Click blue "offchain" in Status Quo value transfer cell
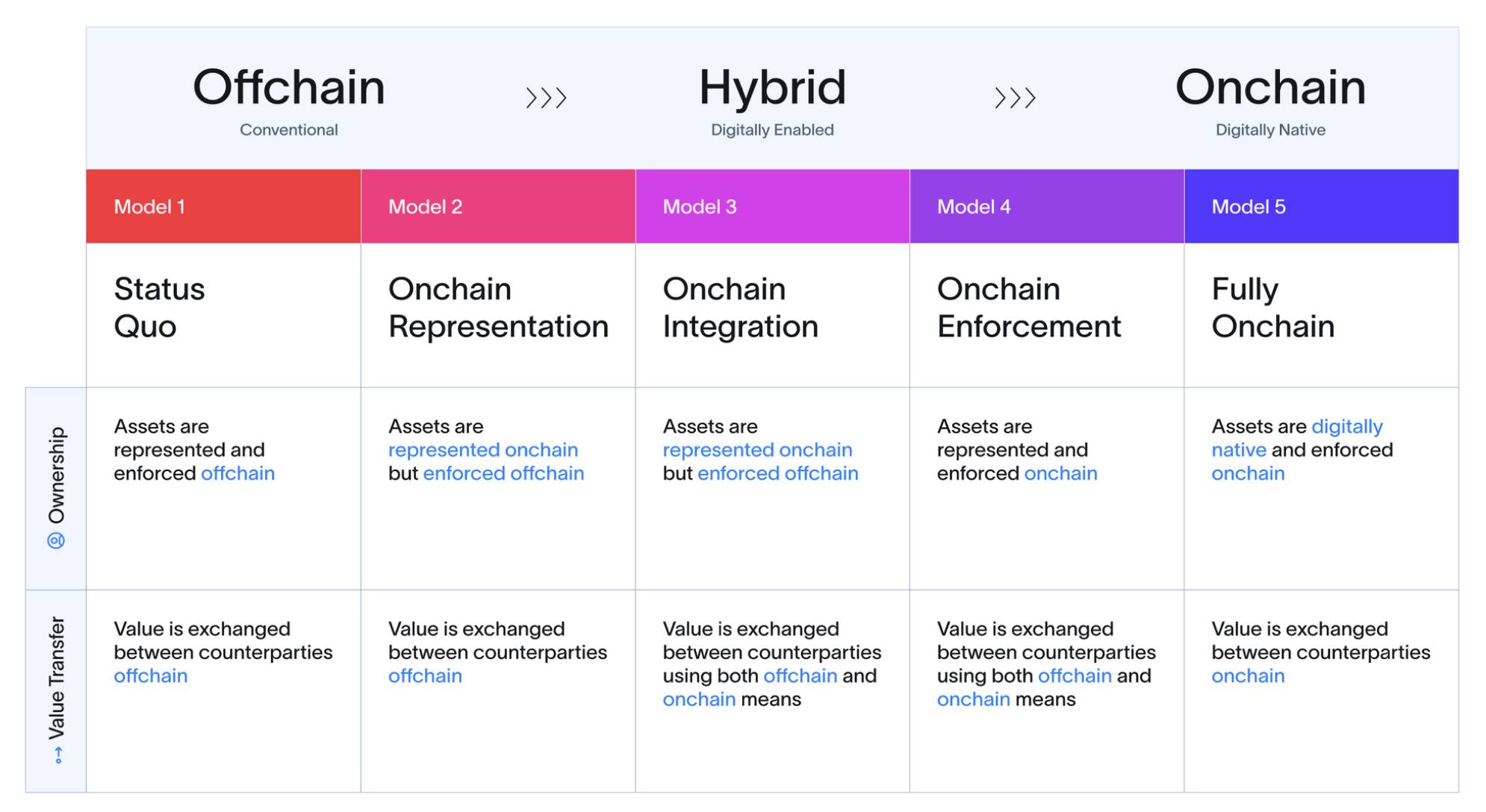The width and height of the screenshot is (1486, 812). [150, 676]
